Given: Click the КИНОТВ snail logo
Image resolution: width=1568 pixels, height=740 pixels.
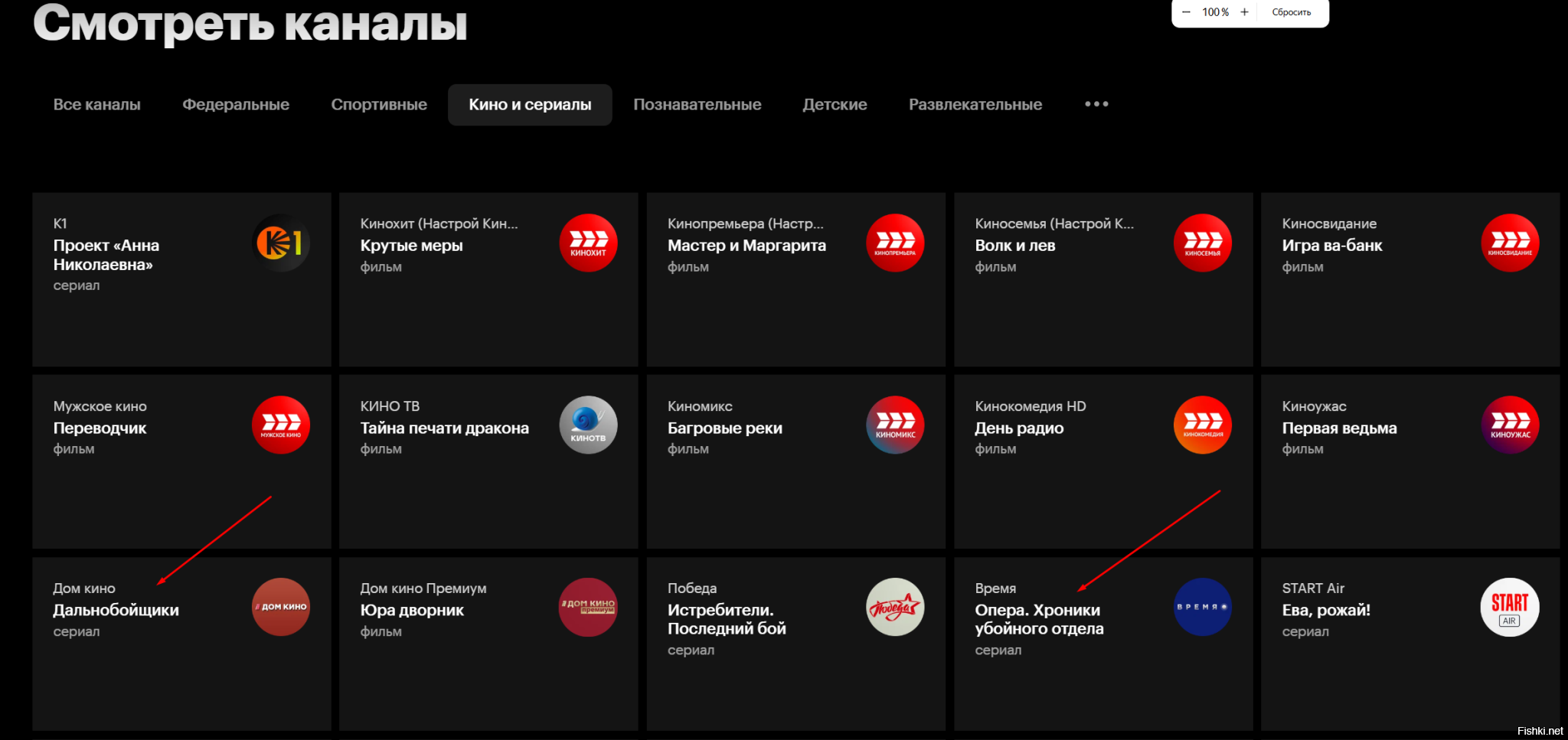Looking at the screenshot, I should click(x=588, y=425).
